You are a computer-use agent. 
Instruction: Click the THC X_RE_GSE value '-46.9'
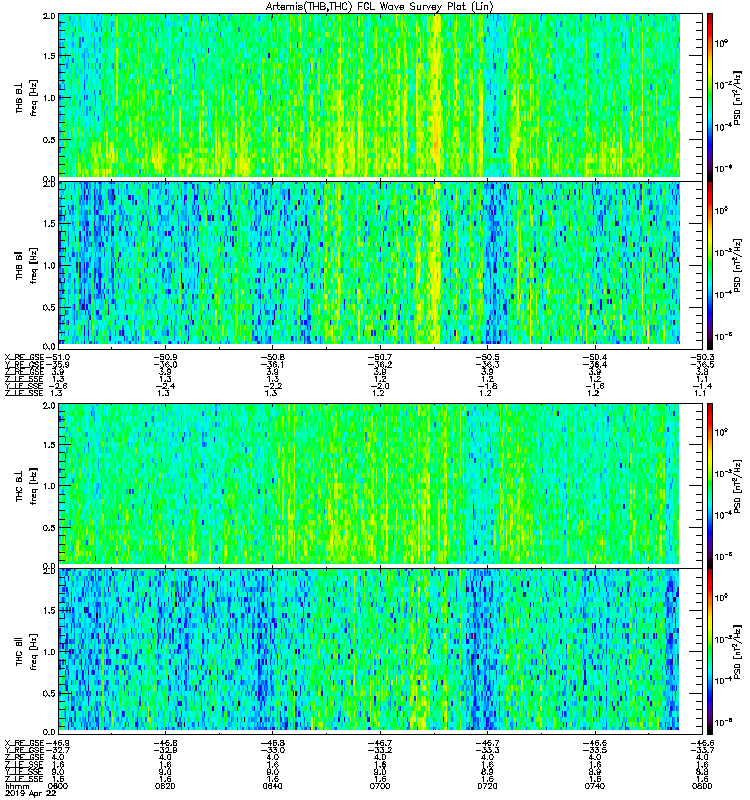pos(58,743)
